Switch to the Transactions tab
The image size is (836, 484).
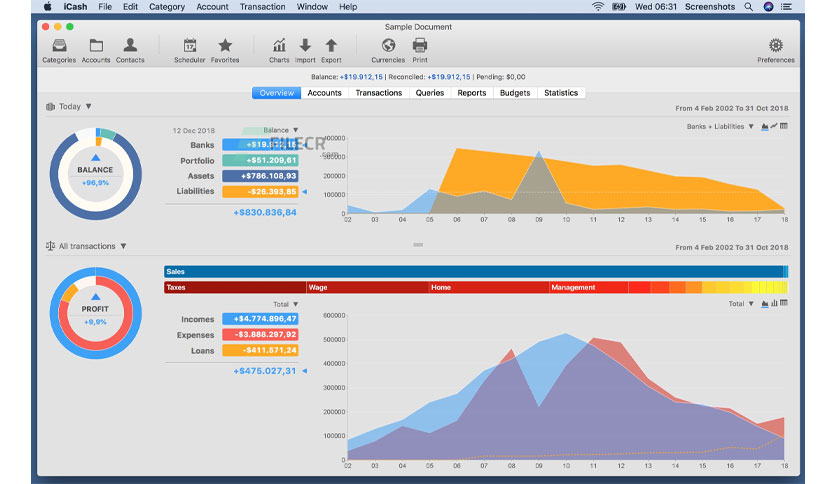[379, 93]
